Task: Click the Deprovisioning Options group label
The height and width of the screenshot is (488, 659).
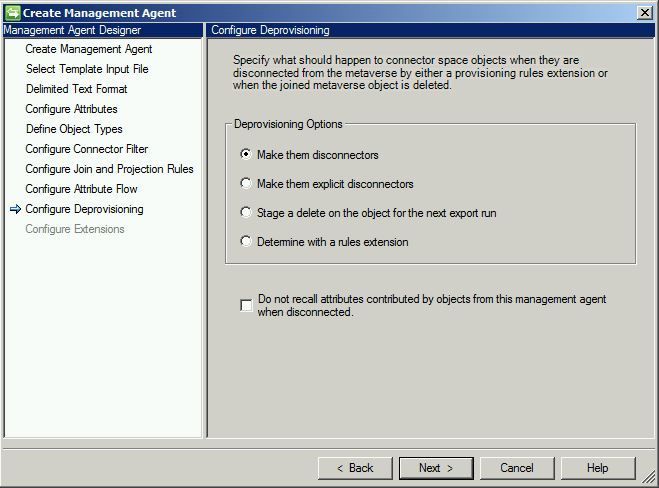Action: click(x=288, y=124)
